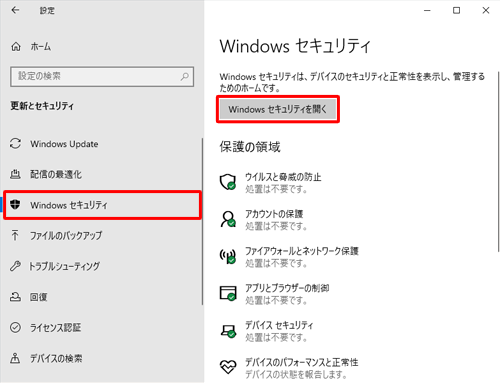Click the 更新とセキュリティ section heading
The image size is (500, 383).
(42, 106)
